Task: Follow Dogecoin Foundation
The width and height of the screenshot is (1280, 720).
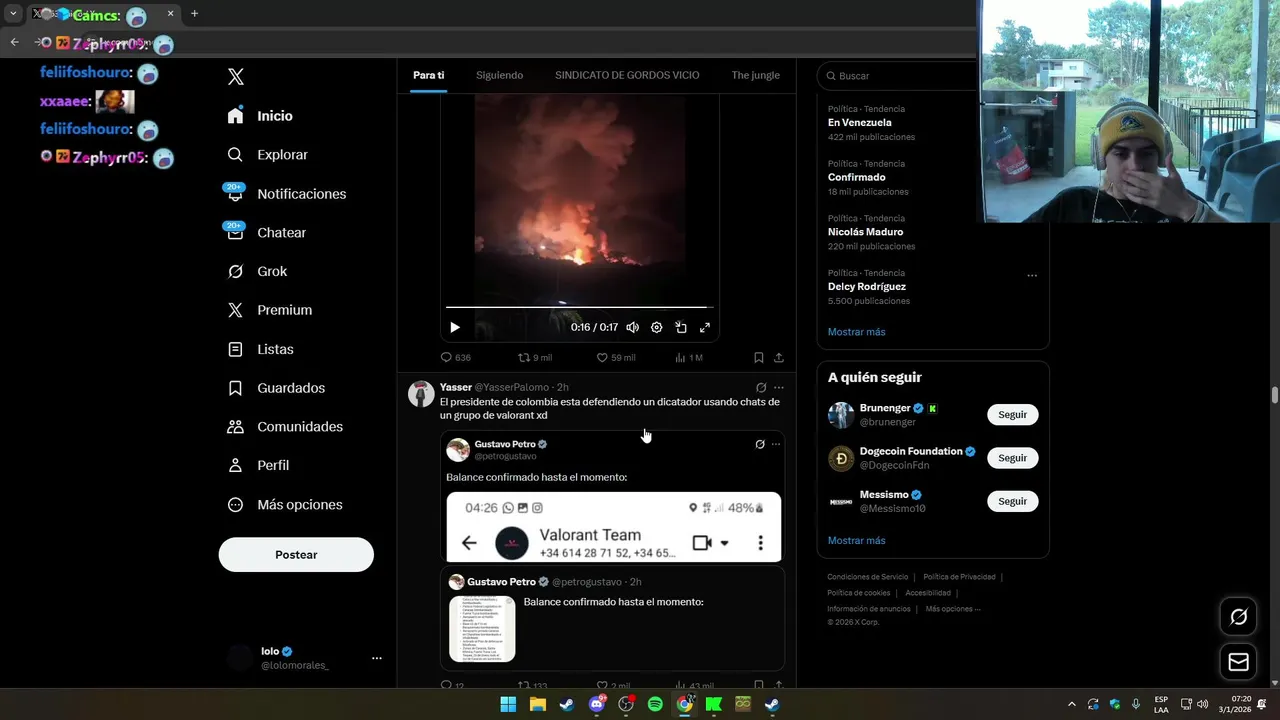Action: [x=1012, y=458]
